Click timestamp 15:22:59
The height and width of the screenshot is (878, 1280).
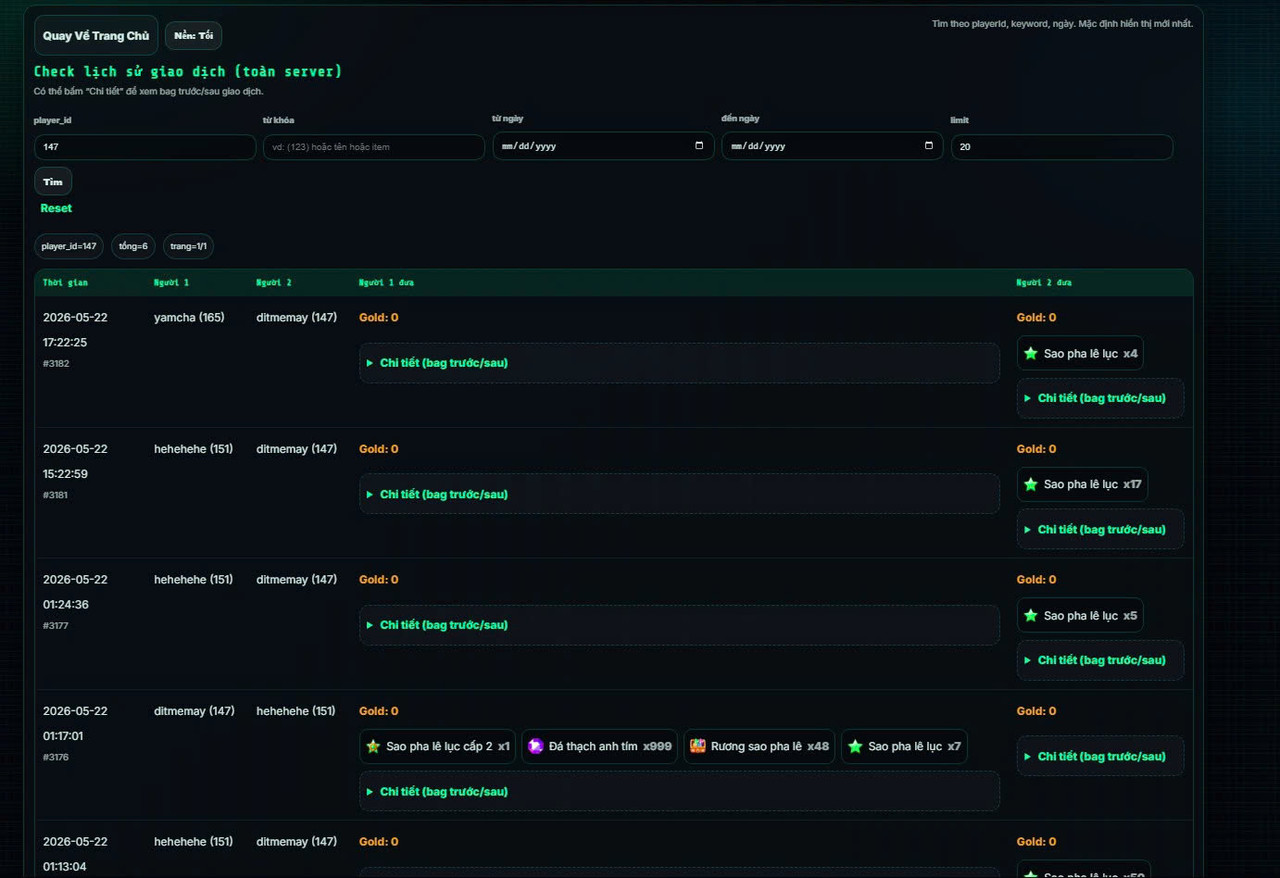(65, 474)
